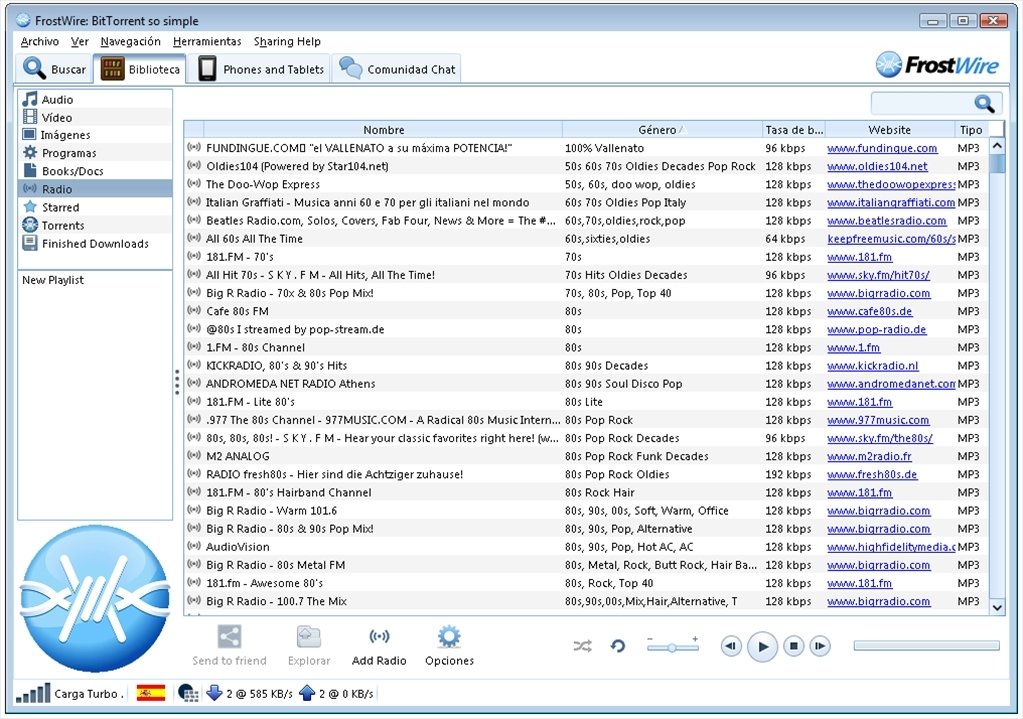Viewport: 1023px width, 719px height.
Task: Click the Explorar folder button
Action: click(309, 646)
